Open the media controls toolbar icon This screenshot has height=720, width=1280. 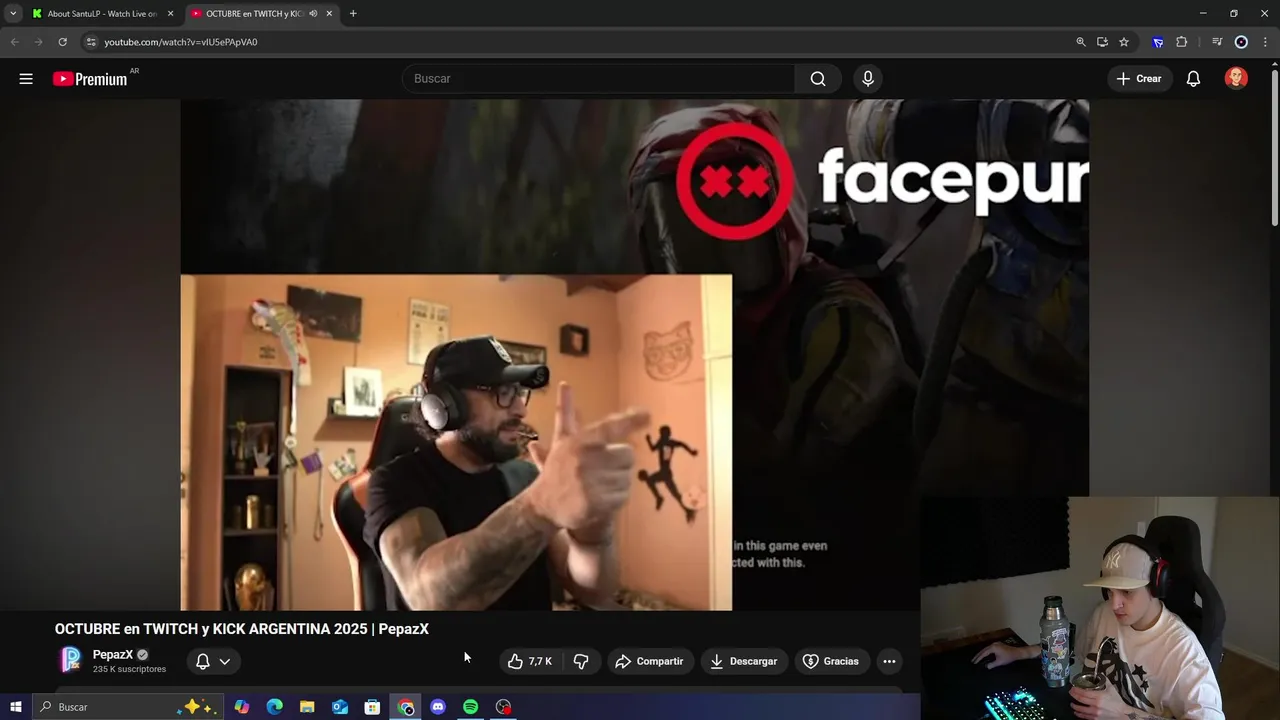click(x=1217, y=42)
